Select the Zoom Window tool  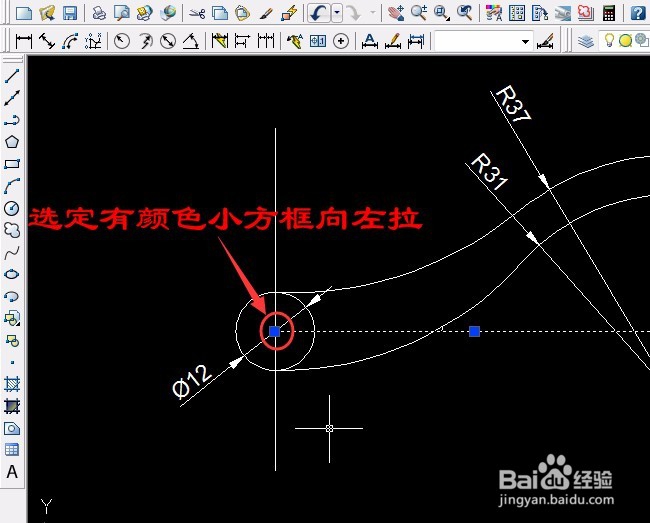(x=442, y=13)
